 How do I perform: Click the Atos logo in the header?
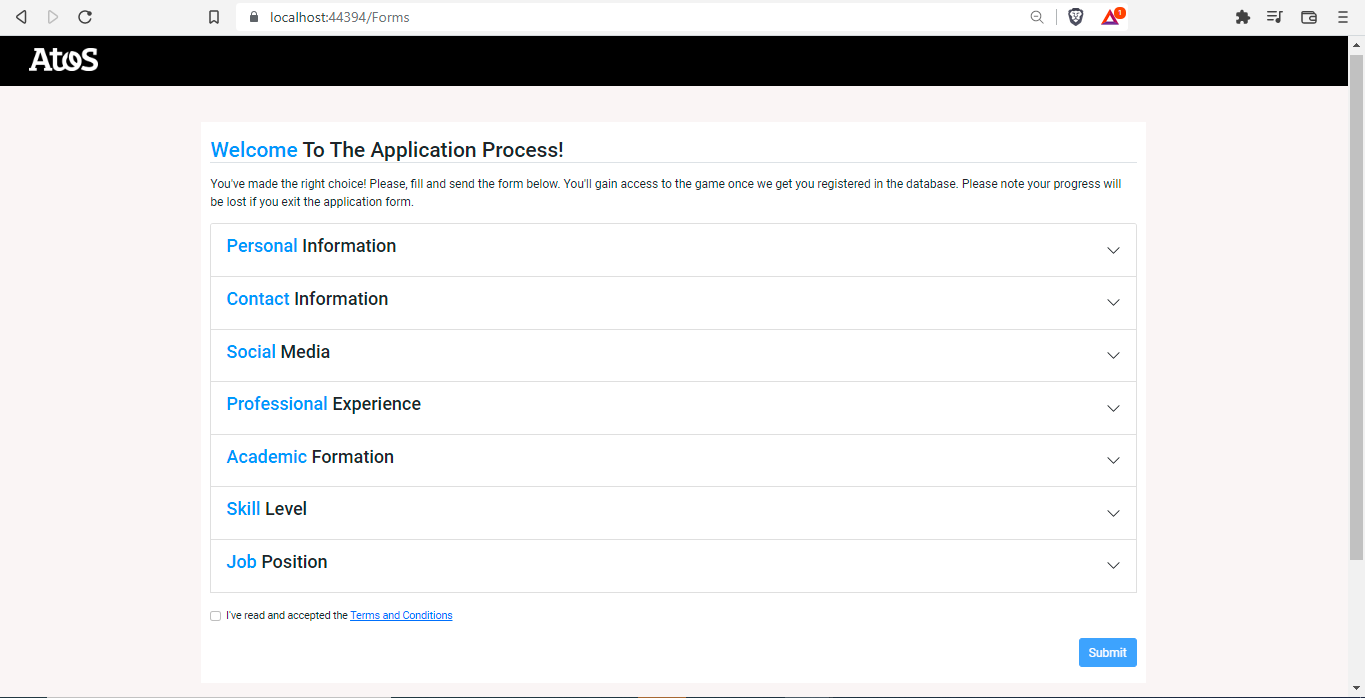pos(64,60)
